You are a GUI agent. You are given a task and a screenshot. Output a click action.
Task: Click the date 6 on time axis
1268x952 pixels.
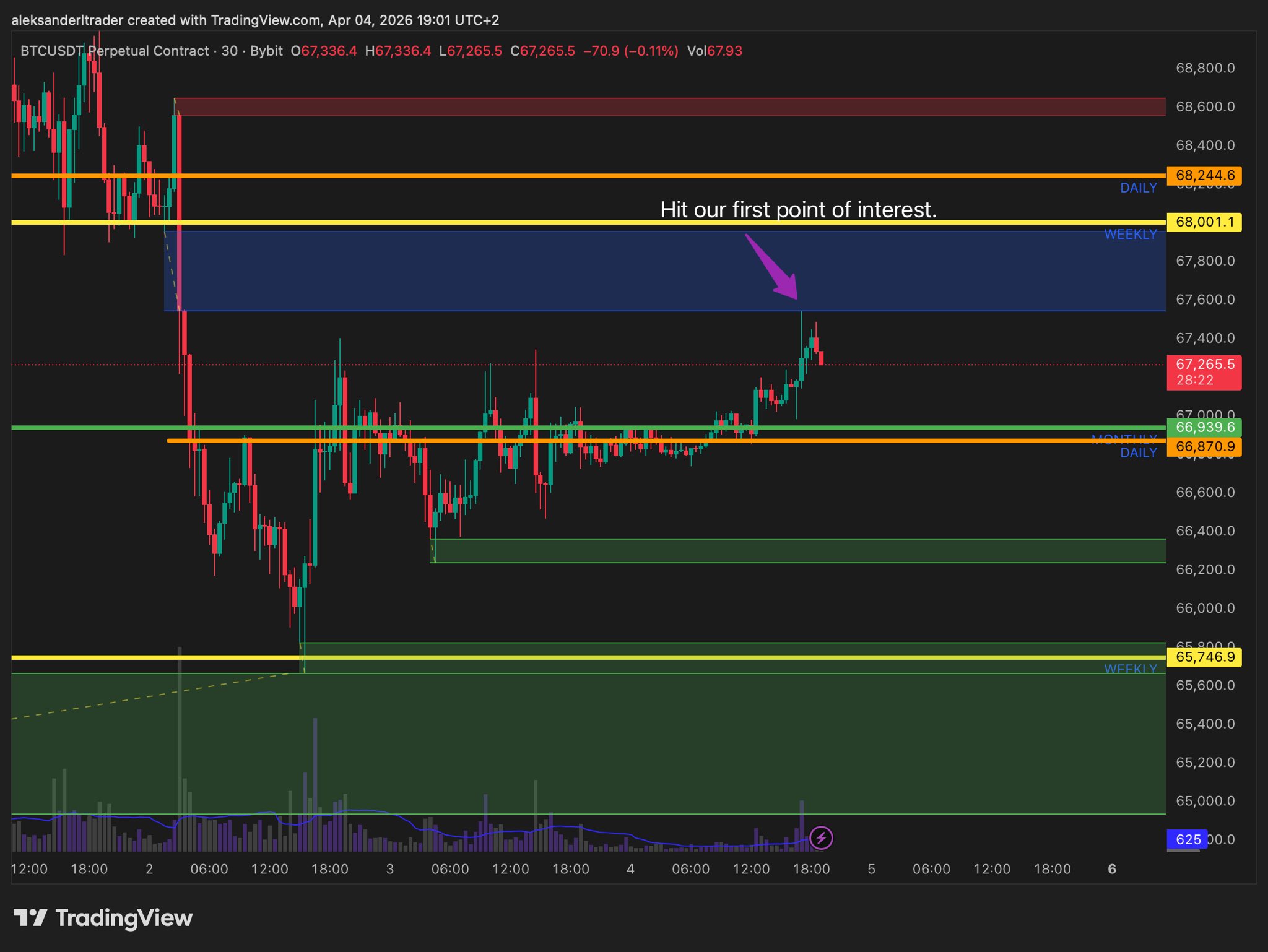pyautogui.click(x=1112, y=869)
